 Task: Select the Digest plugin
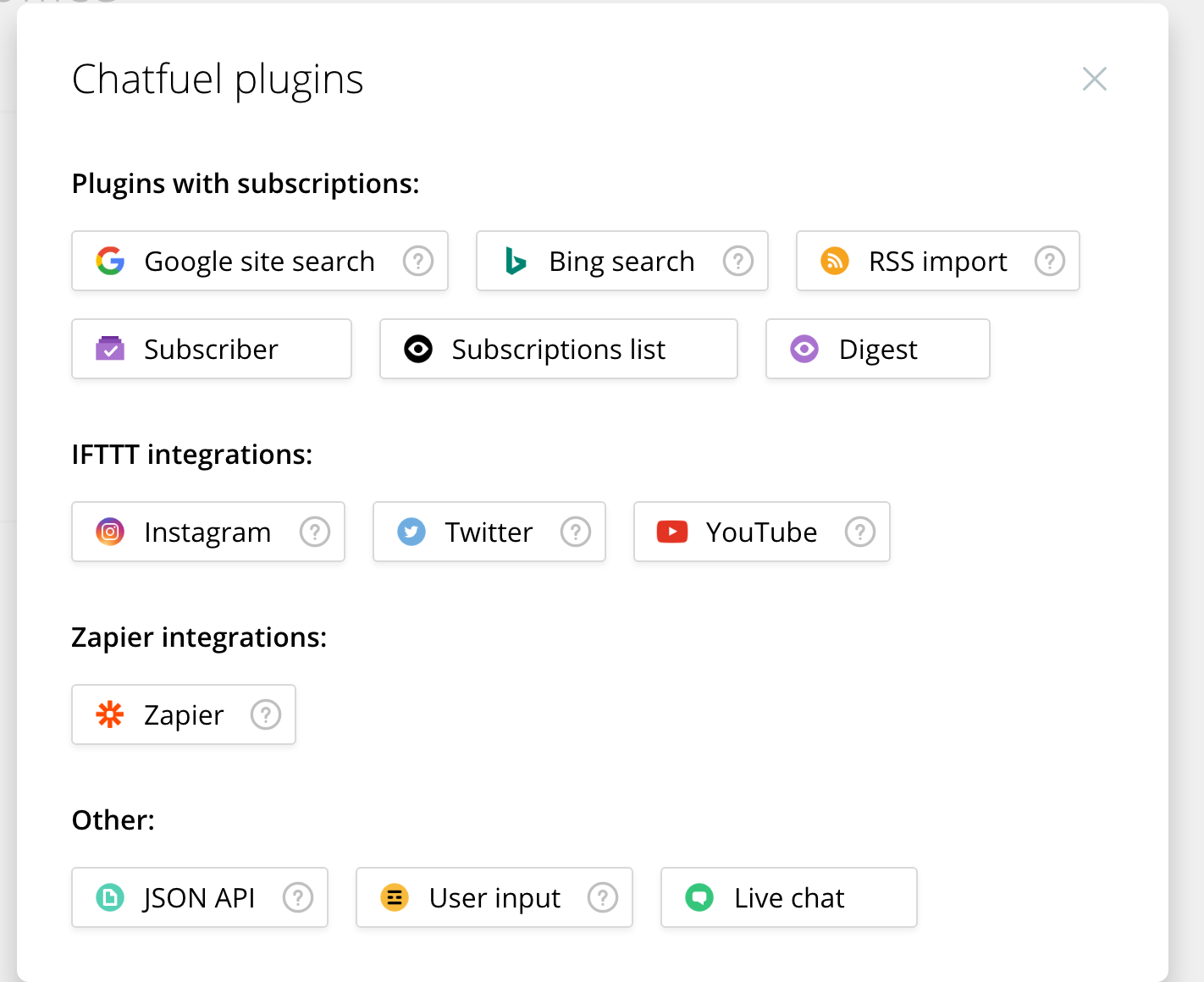[x=877, y=349]
